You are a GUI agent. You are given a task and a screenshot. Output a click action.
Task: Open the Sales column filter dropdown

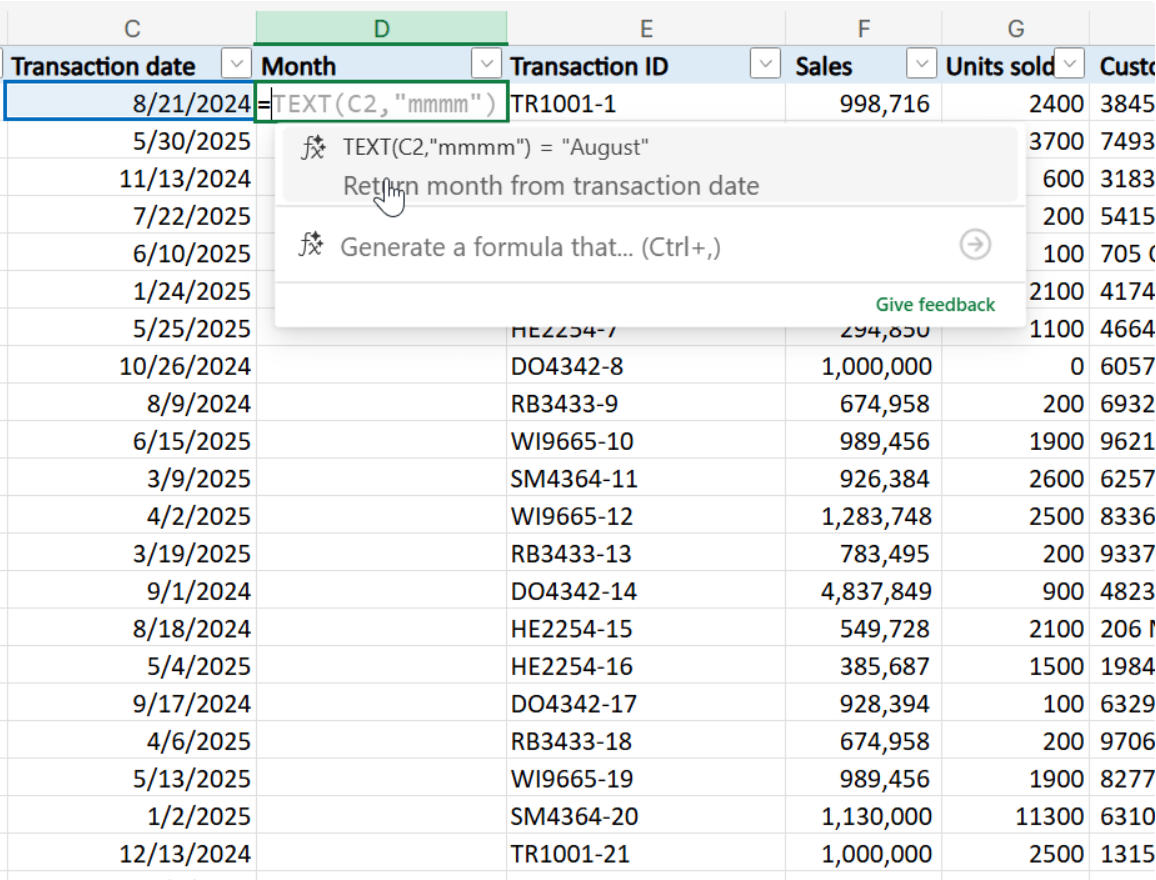pos(922,64)
